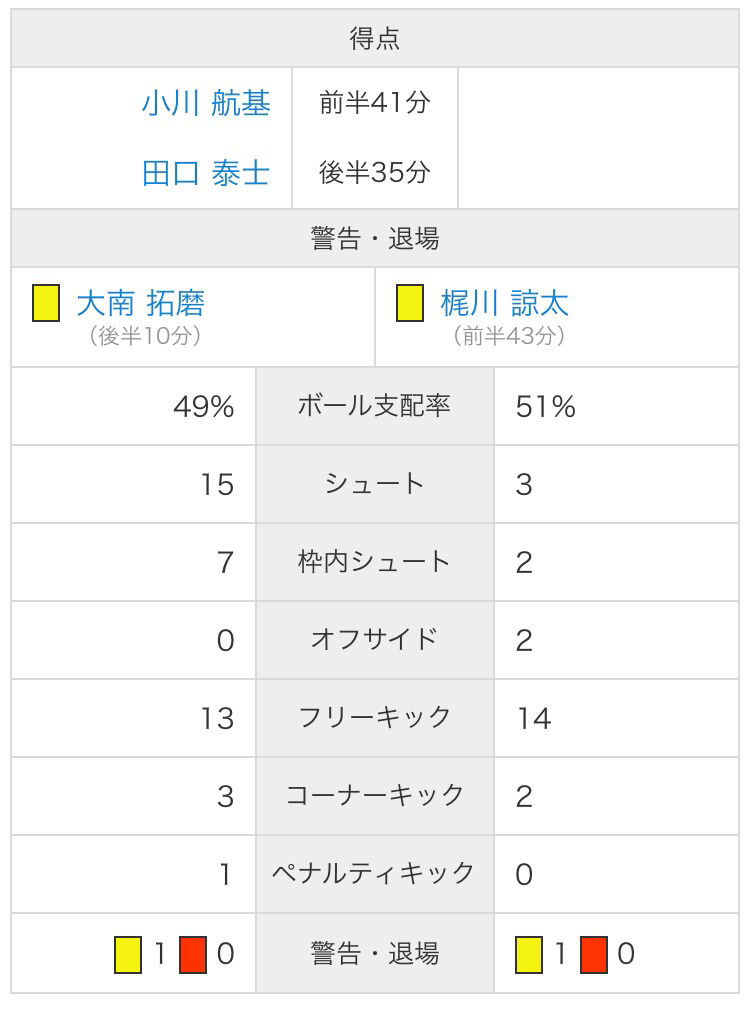Select the コーナーキック stat label
This screenshot has height=1029, width=750.
tap(375, 796)
